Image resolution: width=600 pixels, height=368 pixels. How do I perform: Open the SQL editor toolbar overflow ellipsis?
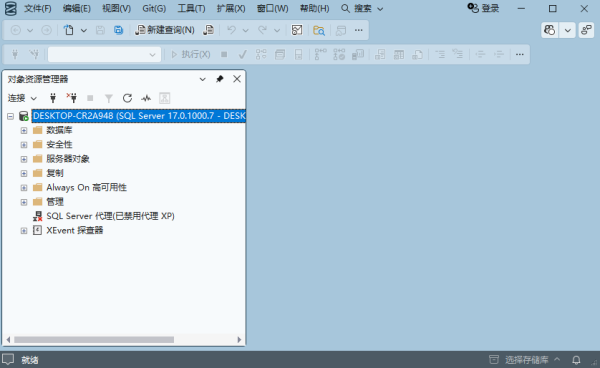520,54
